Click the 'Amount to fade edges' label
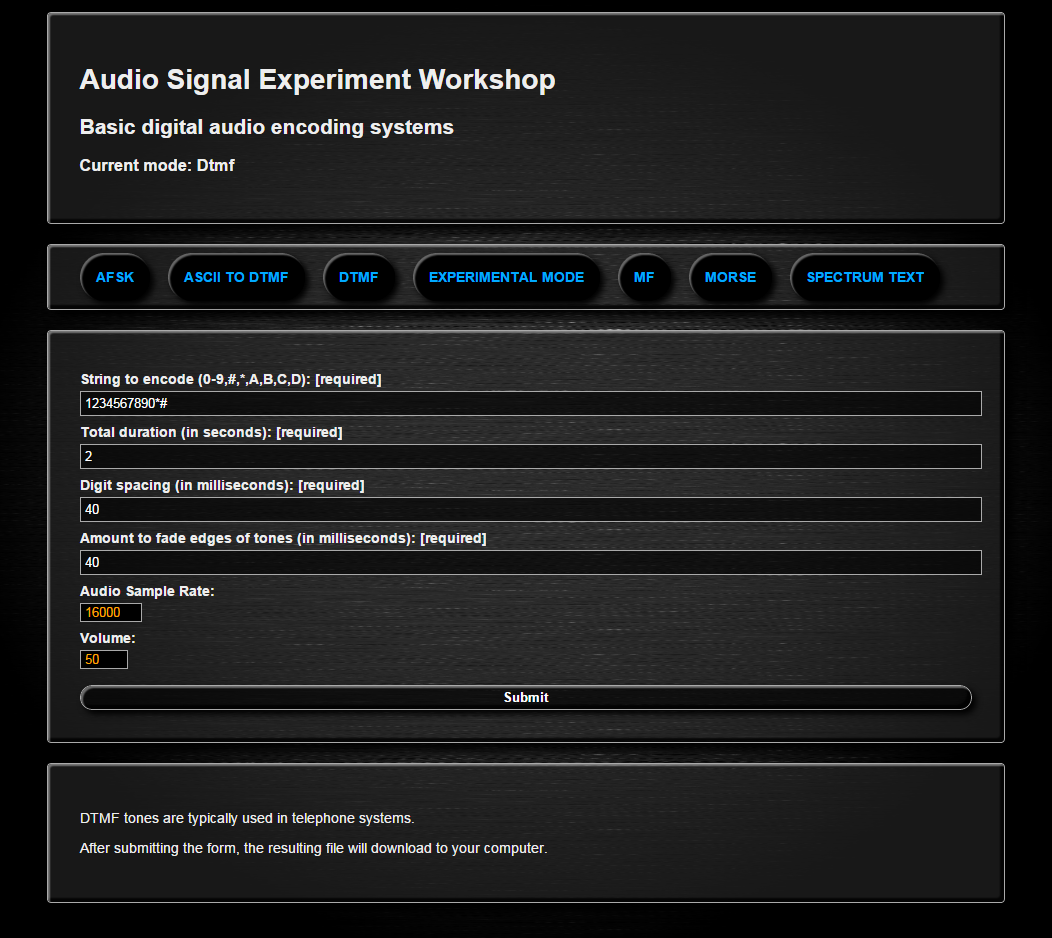The width and height of the screenshot is (1052, 938). tap(283, 538)
